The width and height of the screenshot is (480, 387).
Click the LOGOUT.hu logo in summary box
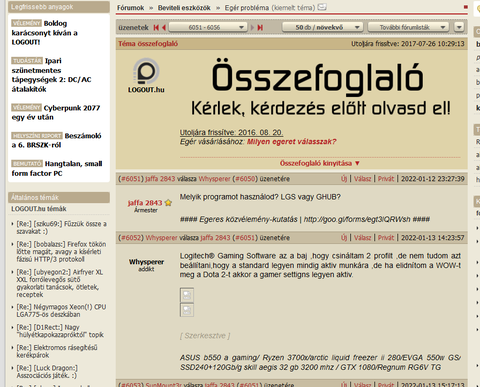(146, 76)
